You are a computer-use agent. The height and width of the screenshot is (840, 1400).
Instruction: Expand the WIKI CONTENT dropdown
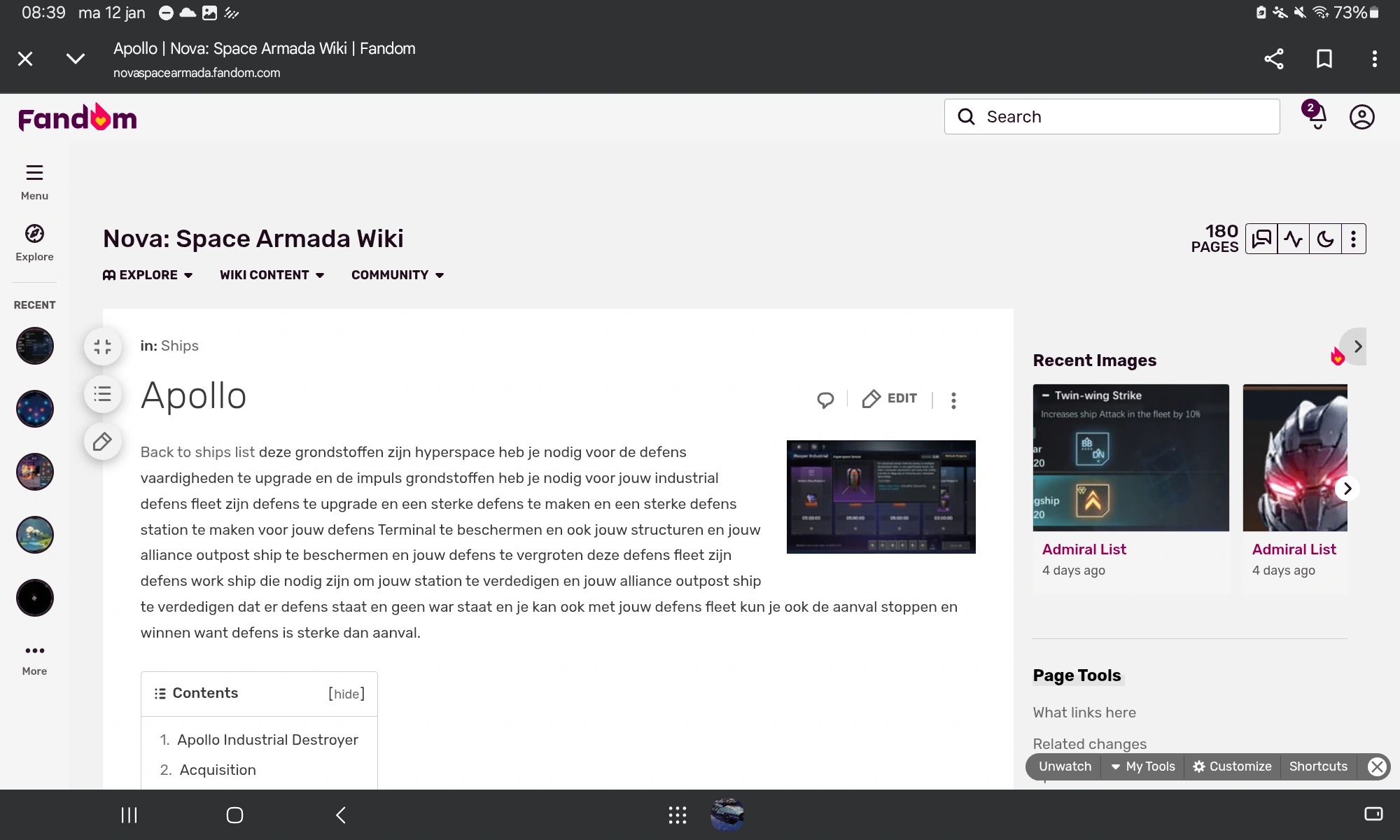272,275
